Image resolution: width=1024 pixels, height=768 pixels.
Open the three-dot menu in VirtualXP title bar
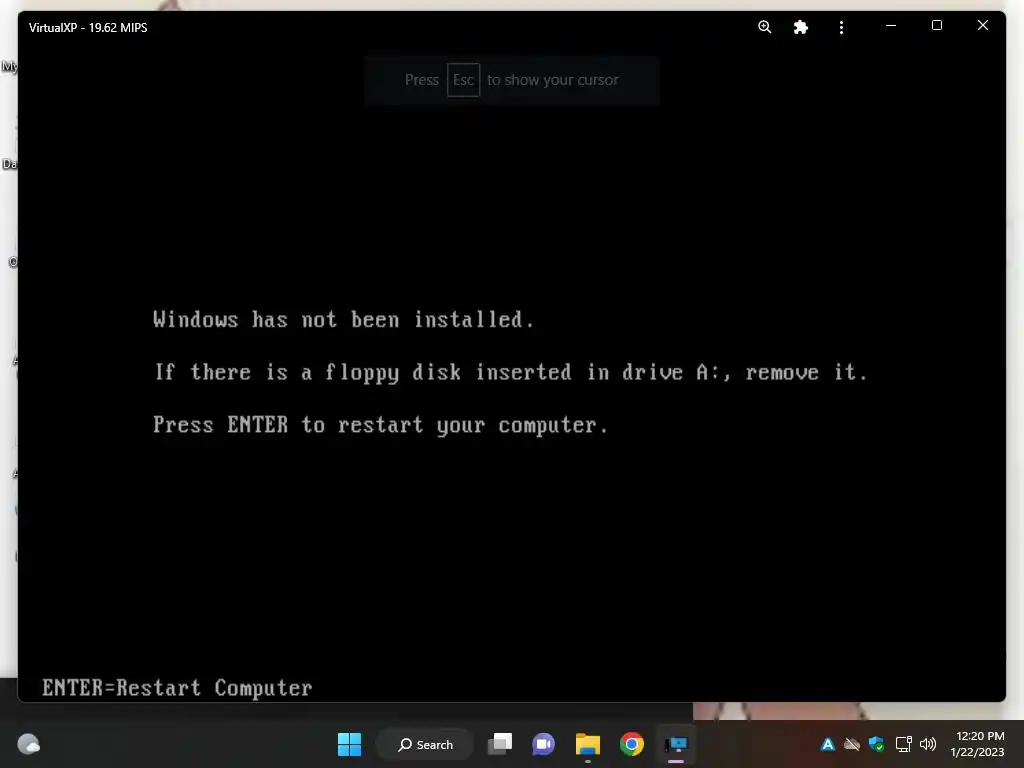point(841,27)
